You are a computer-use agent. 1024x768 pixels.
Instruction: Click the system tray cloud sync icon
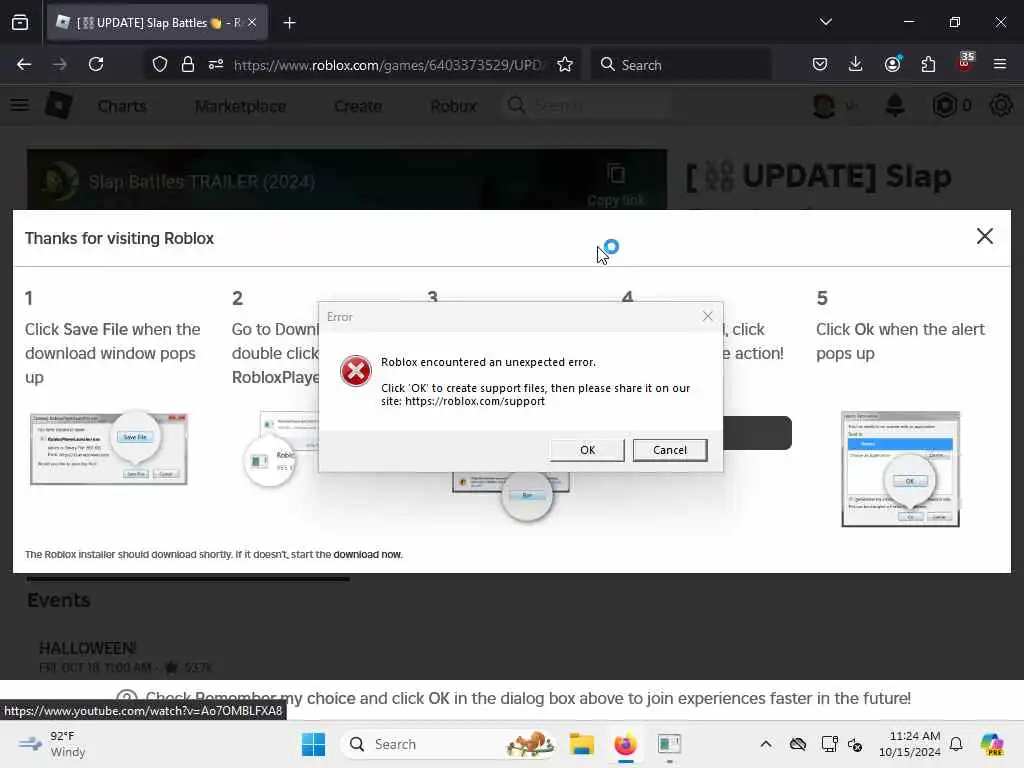(797, 744)
